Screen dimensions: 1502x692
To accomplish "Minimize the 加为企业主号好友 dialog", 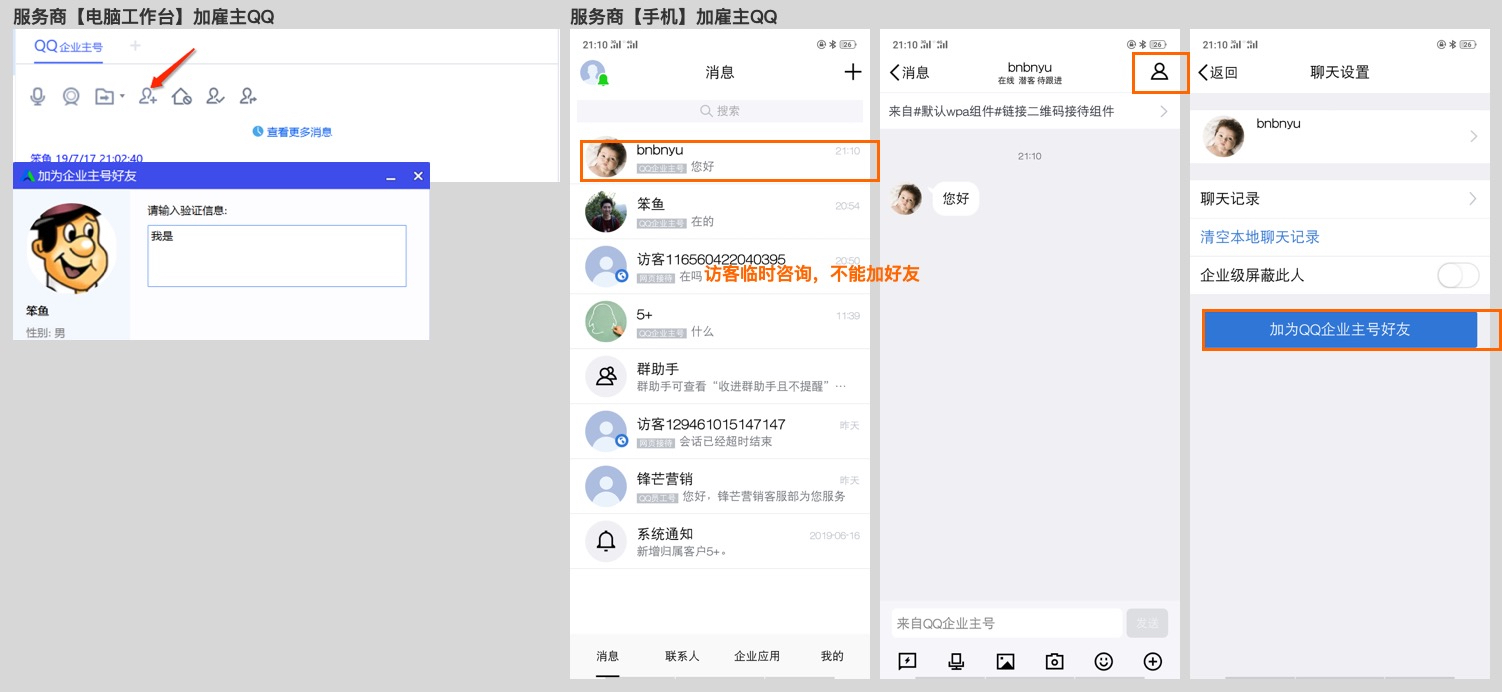I will [x=390, y=176].
